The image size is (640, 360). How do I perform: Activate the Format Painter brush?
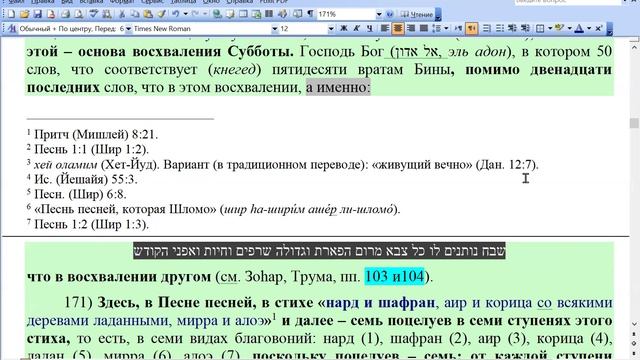(161, 14)
